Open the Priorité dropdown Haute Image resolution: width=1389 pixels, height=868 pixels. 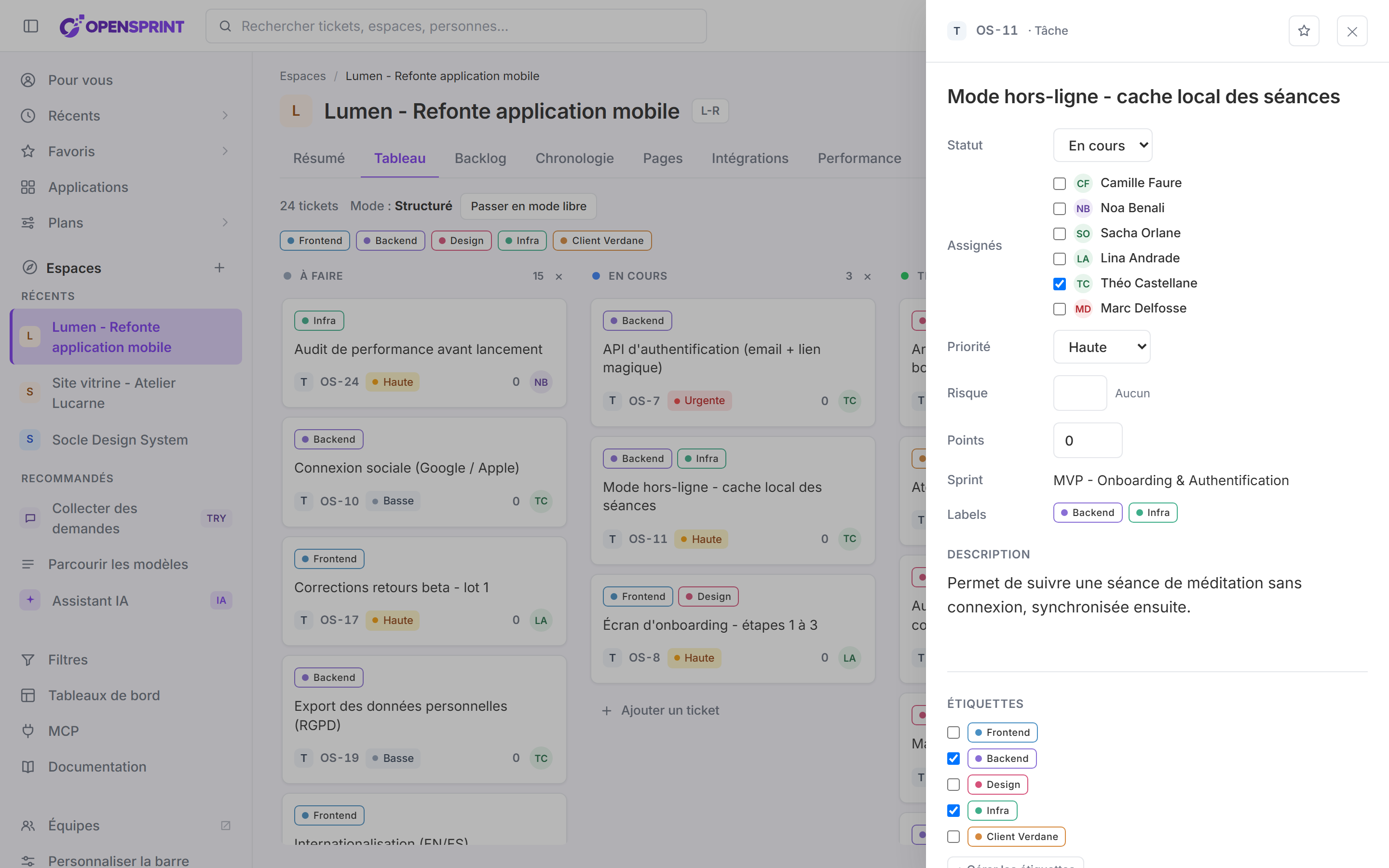[1102, 347]
